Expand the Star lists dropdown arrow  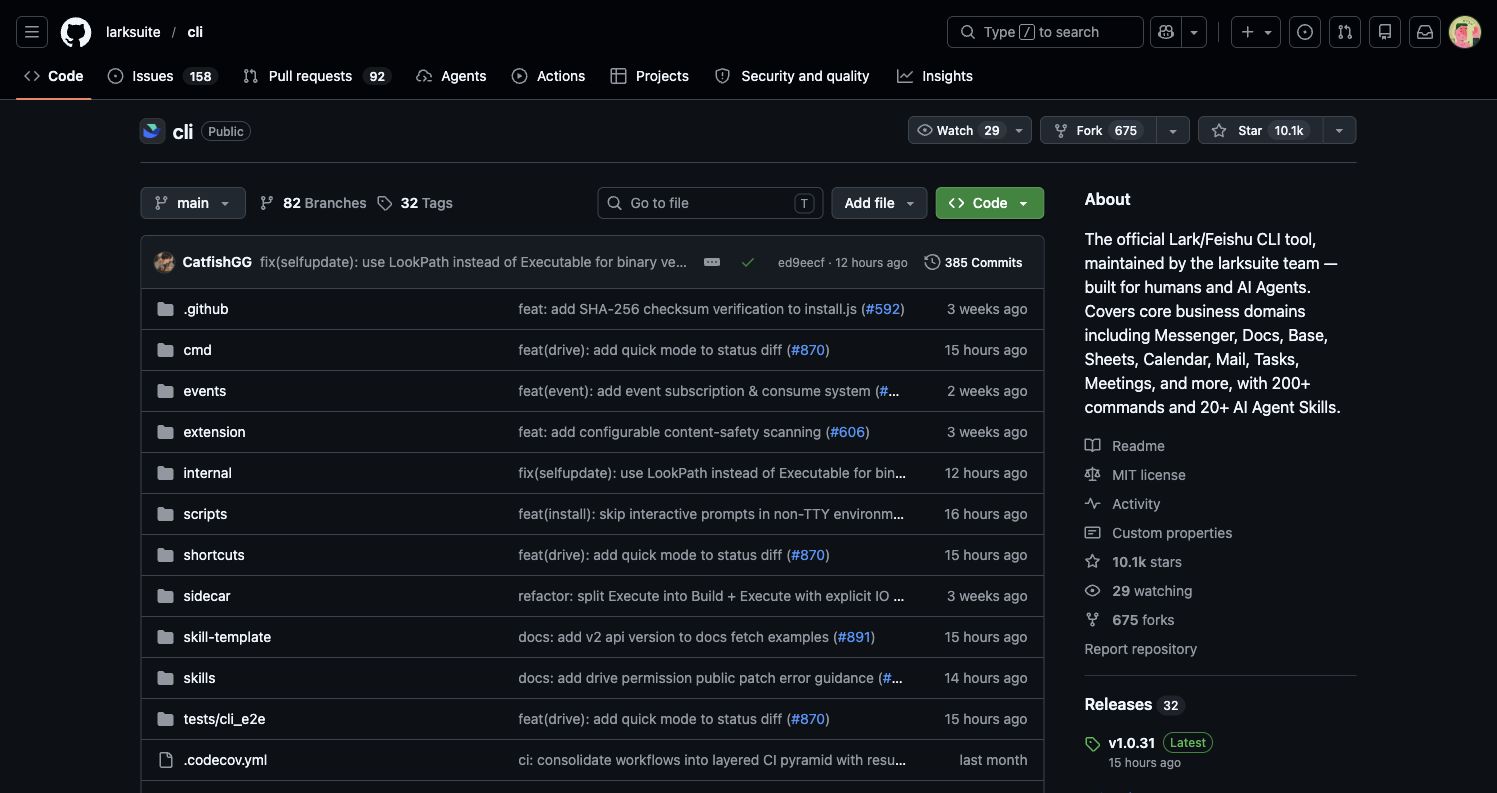[x=1339, y=131]
